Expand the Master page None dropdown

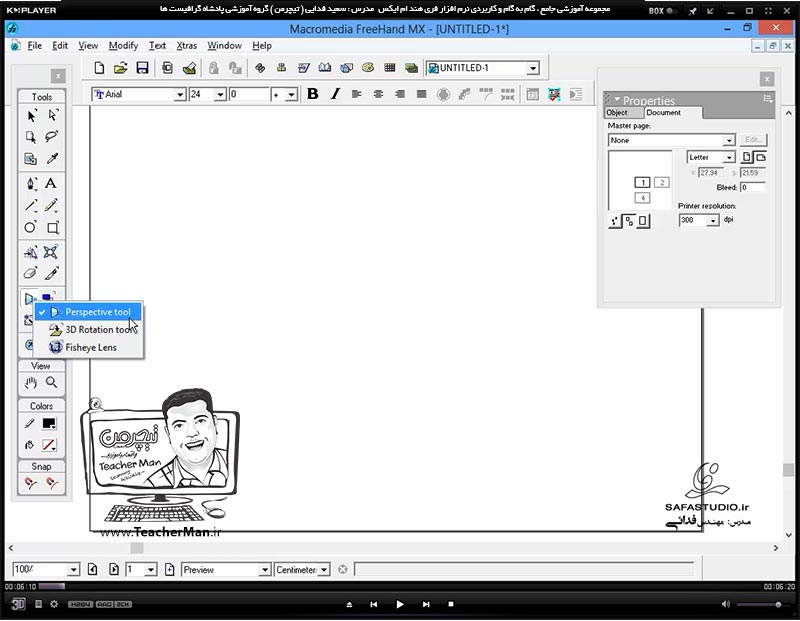[x=729, y=140]
